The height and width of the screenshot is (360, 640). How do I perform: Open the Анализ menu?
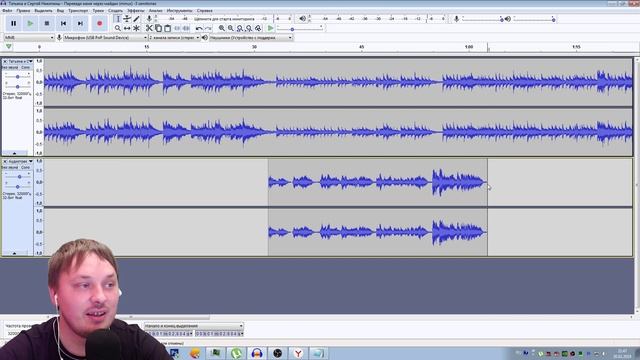[x=156, y=11]
